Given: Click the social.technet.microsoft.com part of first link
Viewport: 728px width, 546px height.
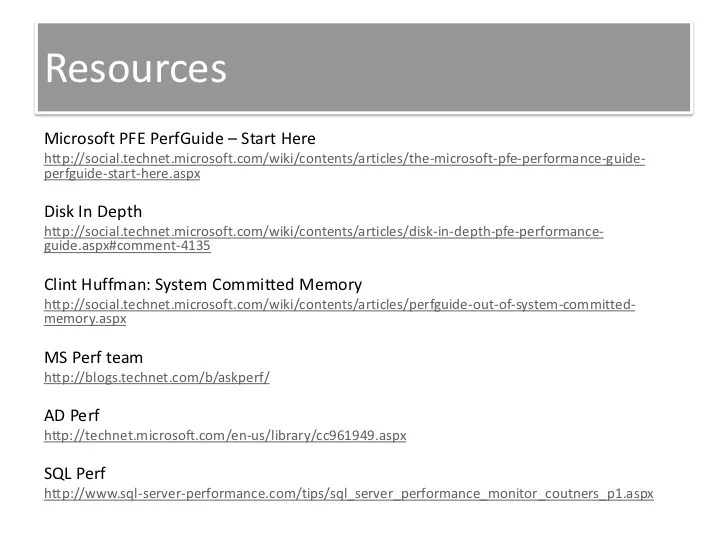Looking at the screenshot, I should [160, 160].
